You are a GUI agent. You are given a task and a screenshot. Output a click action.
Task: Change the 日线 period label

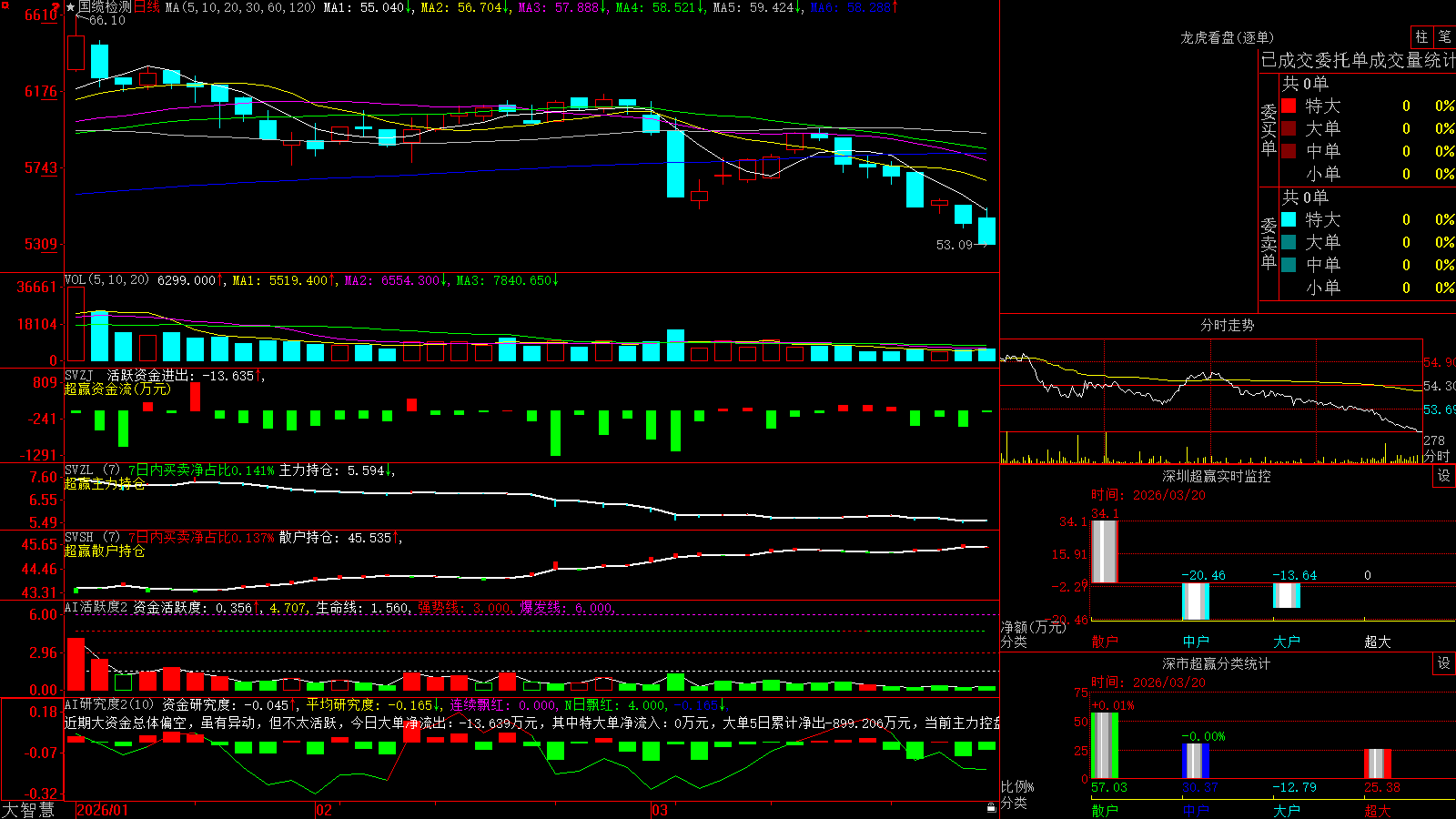147,7
